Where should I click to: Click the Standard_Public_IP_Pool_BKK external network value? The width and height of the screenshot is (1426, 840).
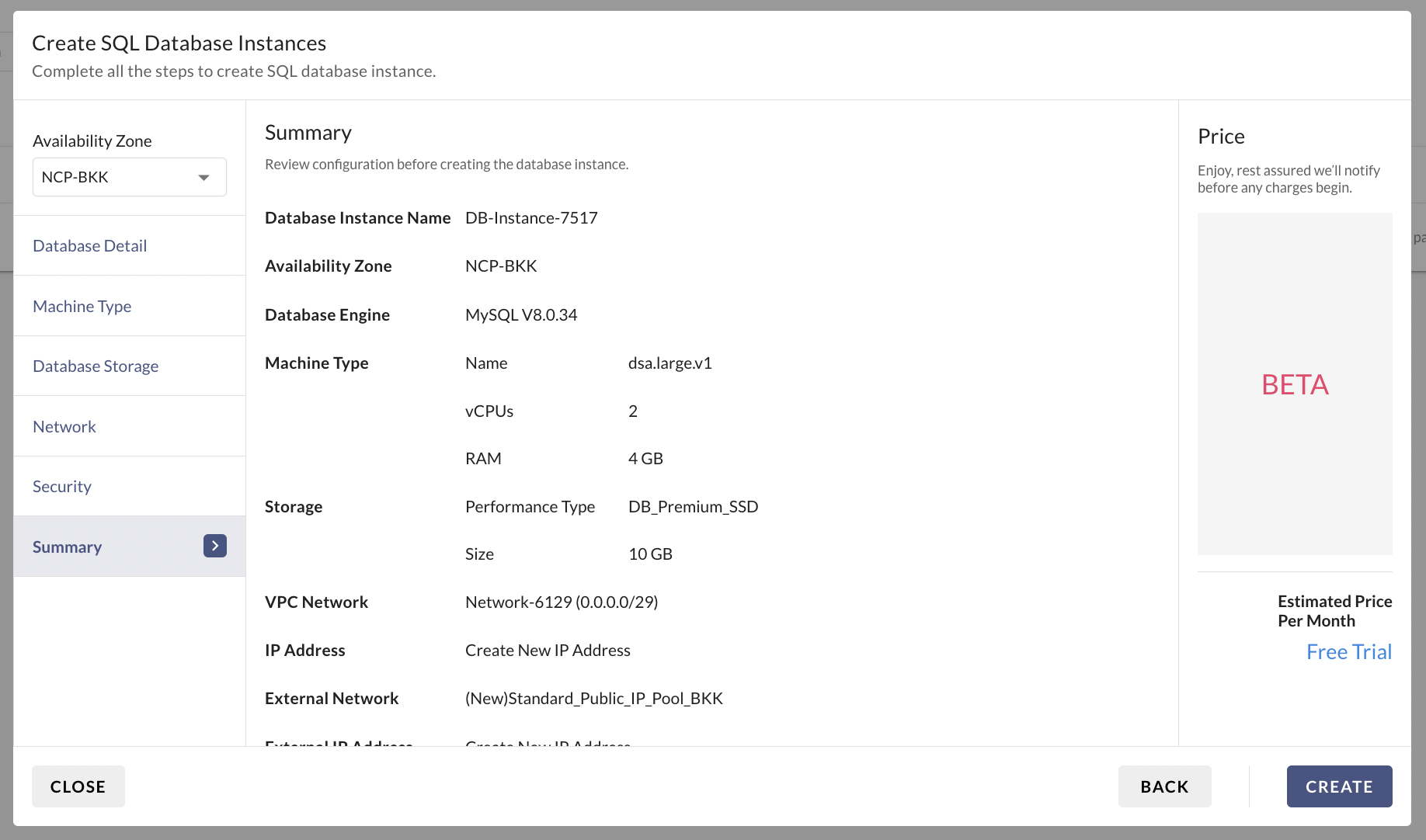(594, 698)
